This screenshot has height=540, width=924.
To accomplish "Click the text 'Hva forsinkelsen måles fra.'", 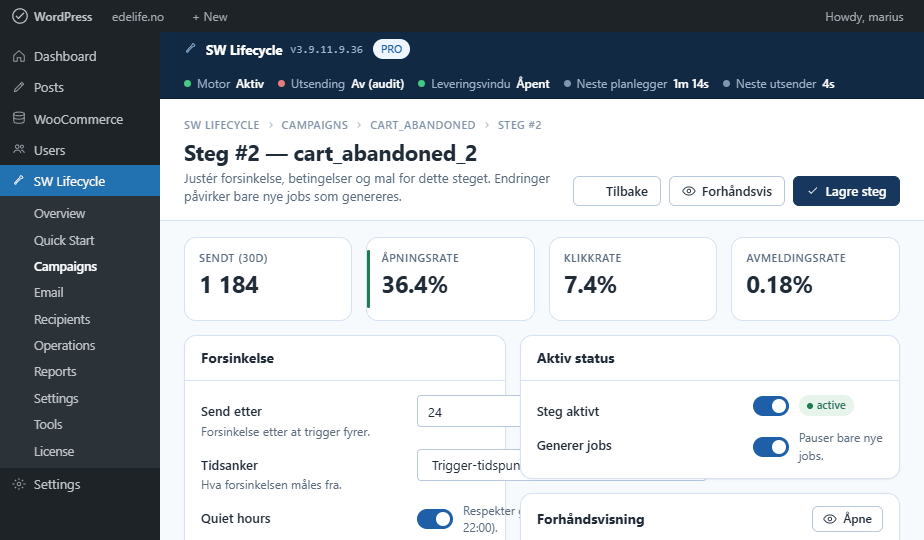I will coord(271,485).
